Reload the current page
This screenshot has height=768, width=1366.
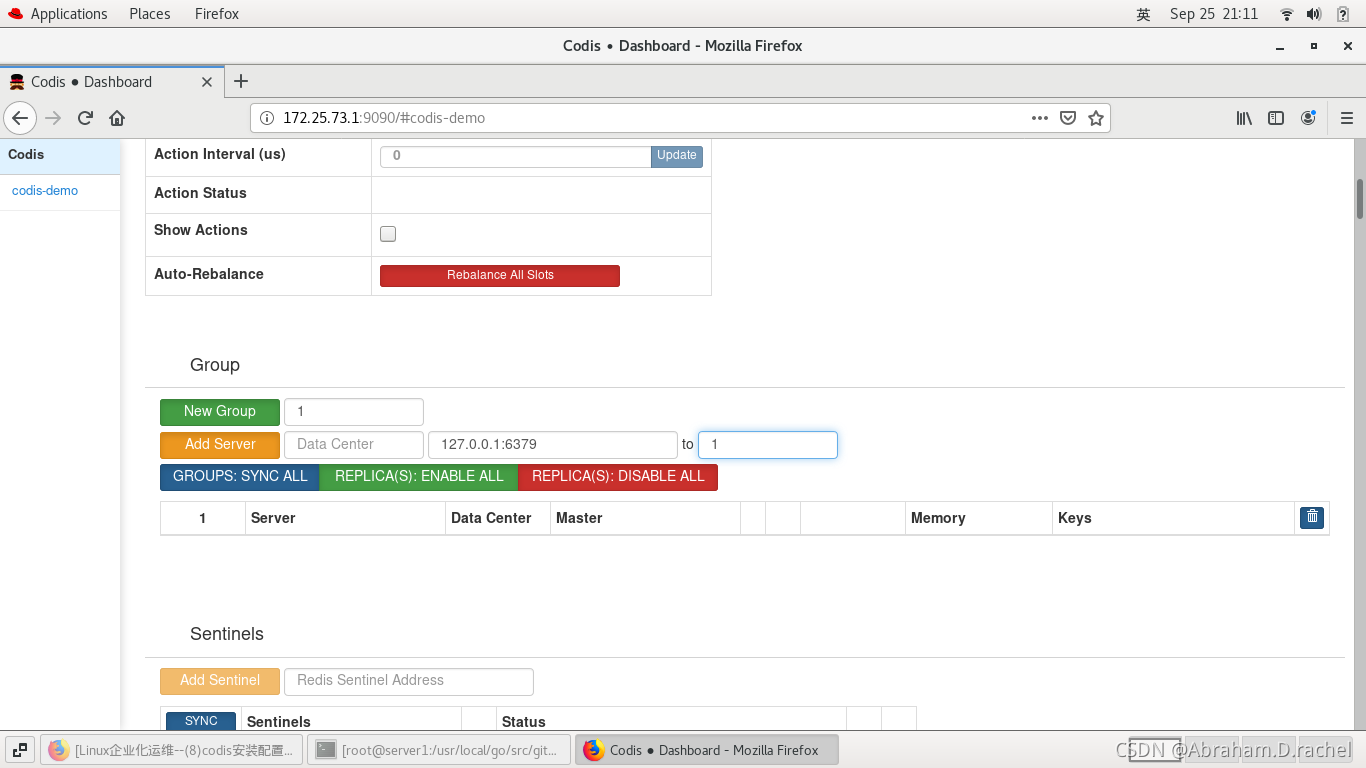pos(85,118)
